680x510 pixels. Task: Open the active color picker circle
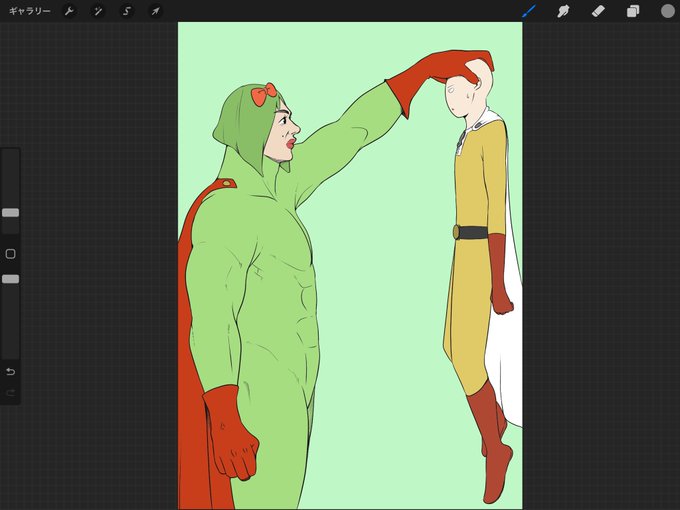pos(667,11)
